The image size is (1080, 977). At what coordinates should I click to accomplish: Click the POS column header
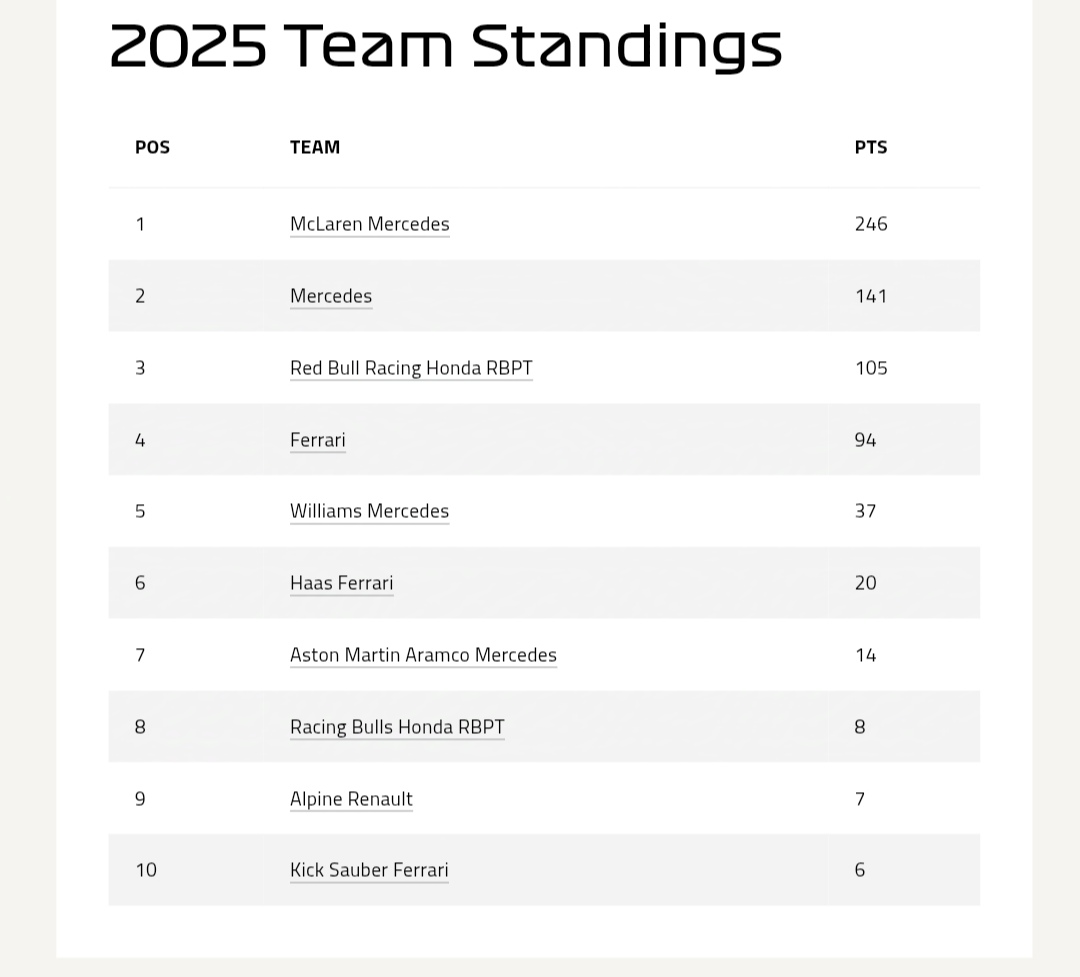pyautogui.click(x=152, y=147)
